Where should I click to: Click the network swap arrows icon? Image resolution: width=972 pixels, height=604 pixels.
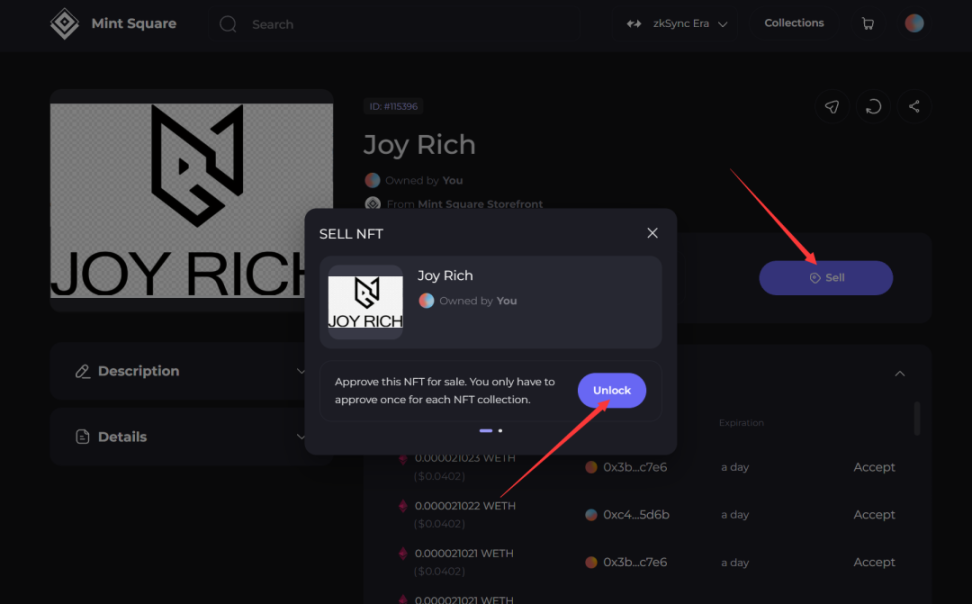tap(634, 24)
